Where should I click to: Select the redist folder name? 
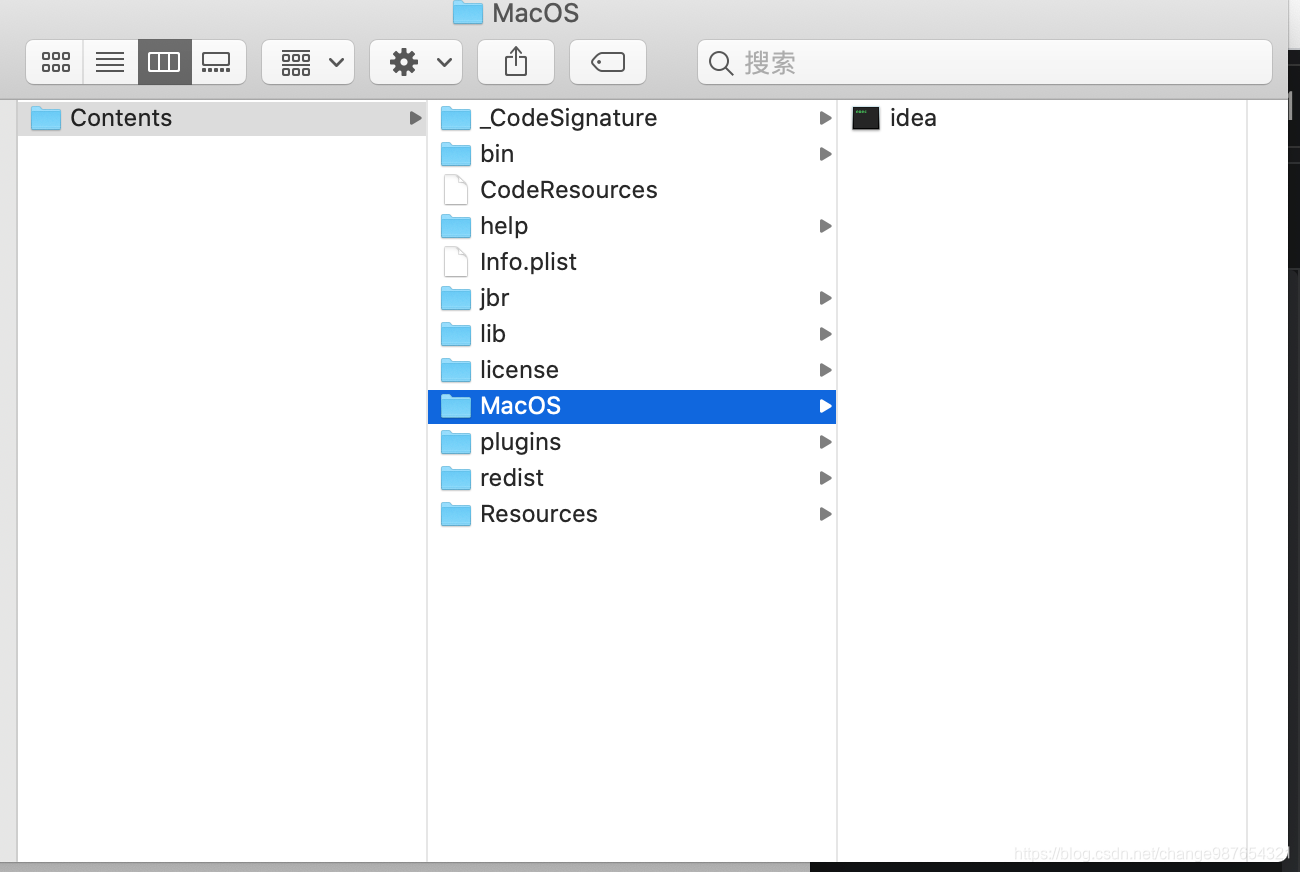click(512, 478)
